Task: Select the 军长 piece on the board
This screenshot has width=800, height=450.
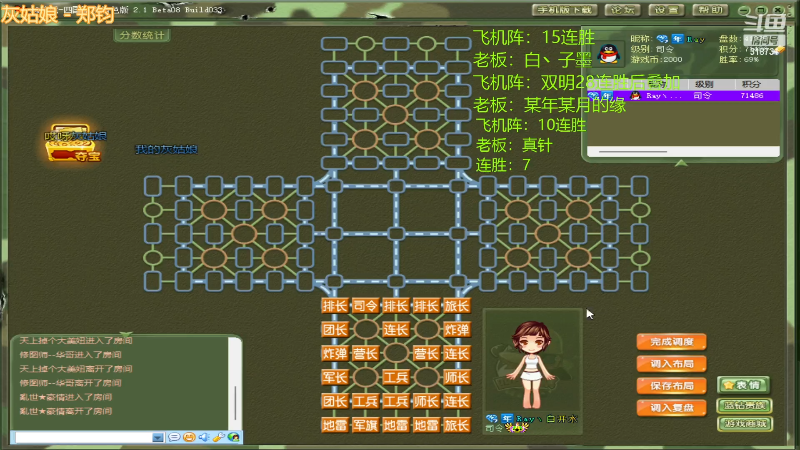Action: tap(335, 377)
